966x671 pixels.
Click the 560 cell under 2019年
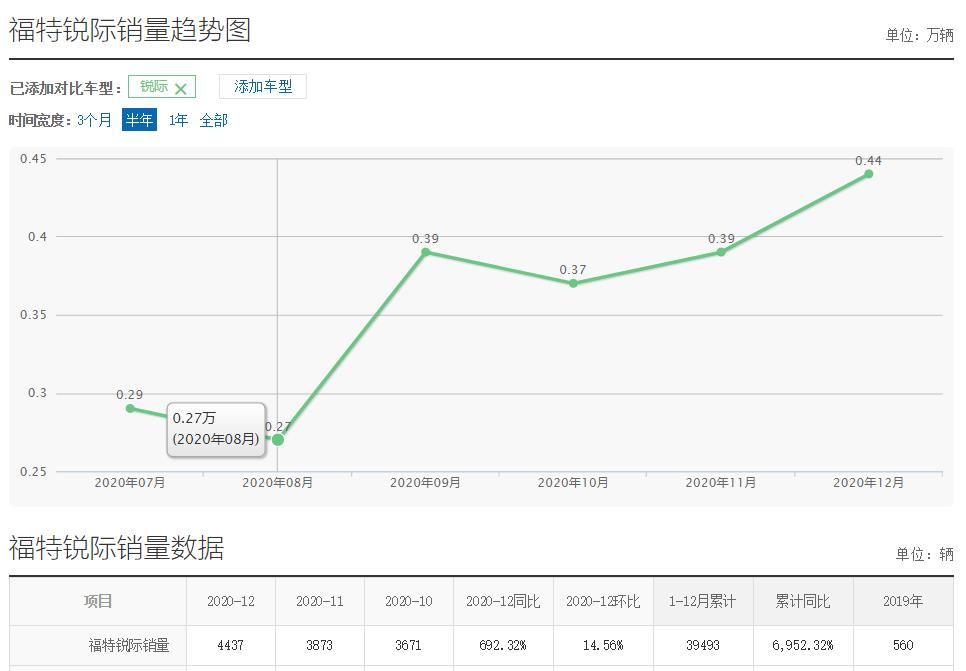pyautogui.click(x=903, y=645)
